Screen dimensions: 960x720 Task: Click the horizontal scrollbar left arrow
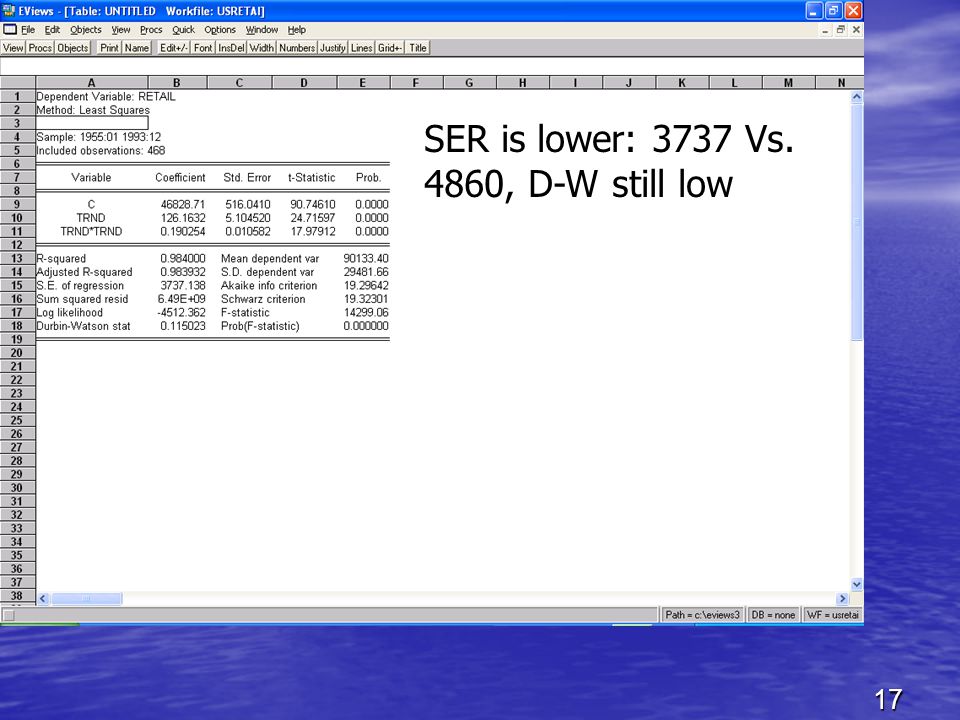click(43, 599)
